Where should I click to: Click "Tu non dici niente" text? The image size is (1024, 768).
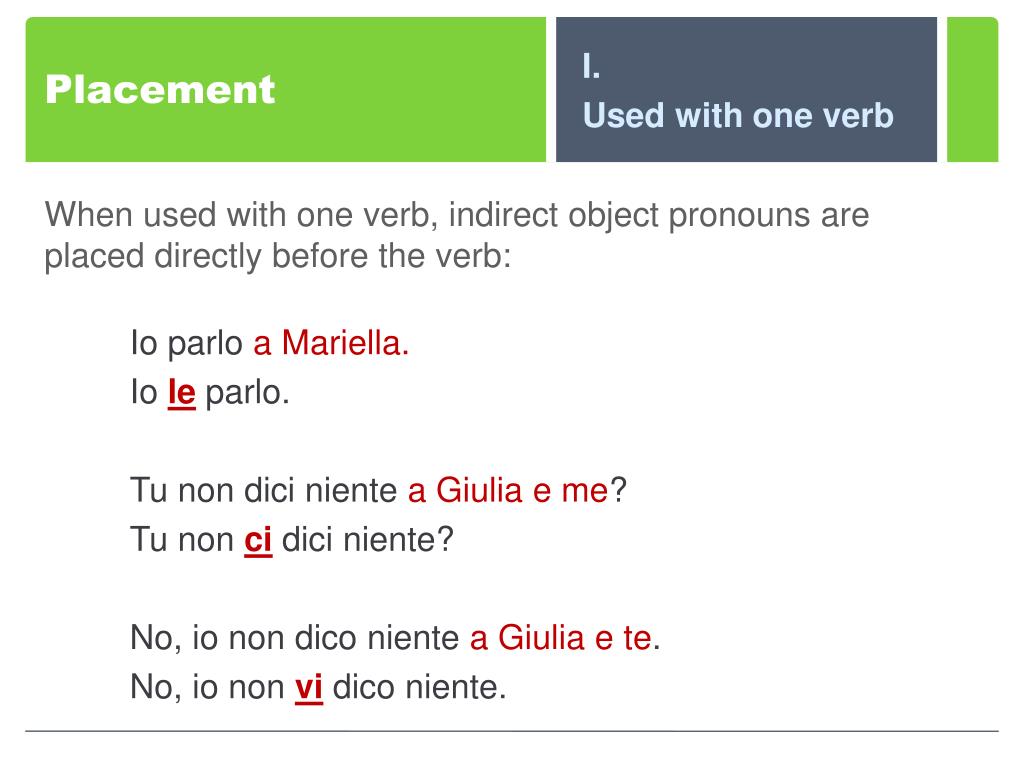tap(263, 490)
